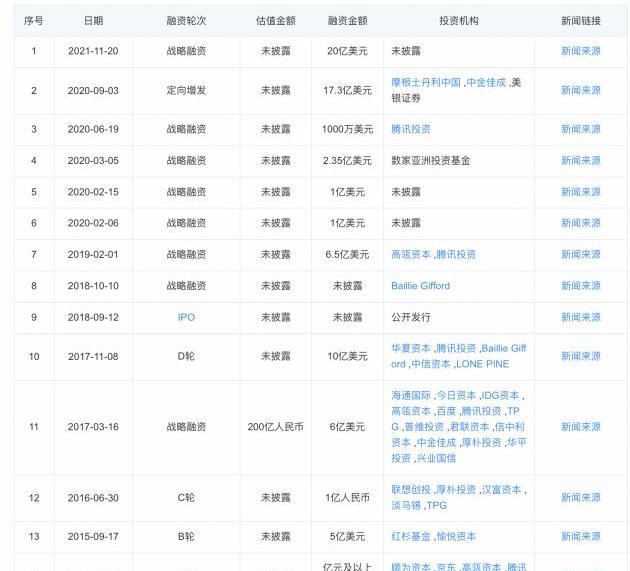Screen dimensions: 630x571
Task: Select the 1亿人民币 amount cell
Action: click(x=348, y=497)
